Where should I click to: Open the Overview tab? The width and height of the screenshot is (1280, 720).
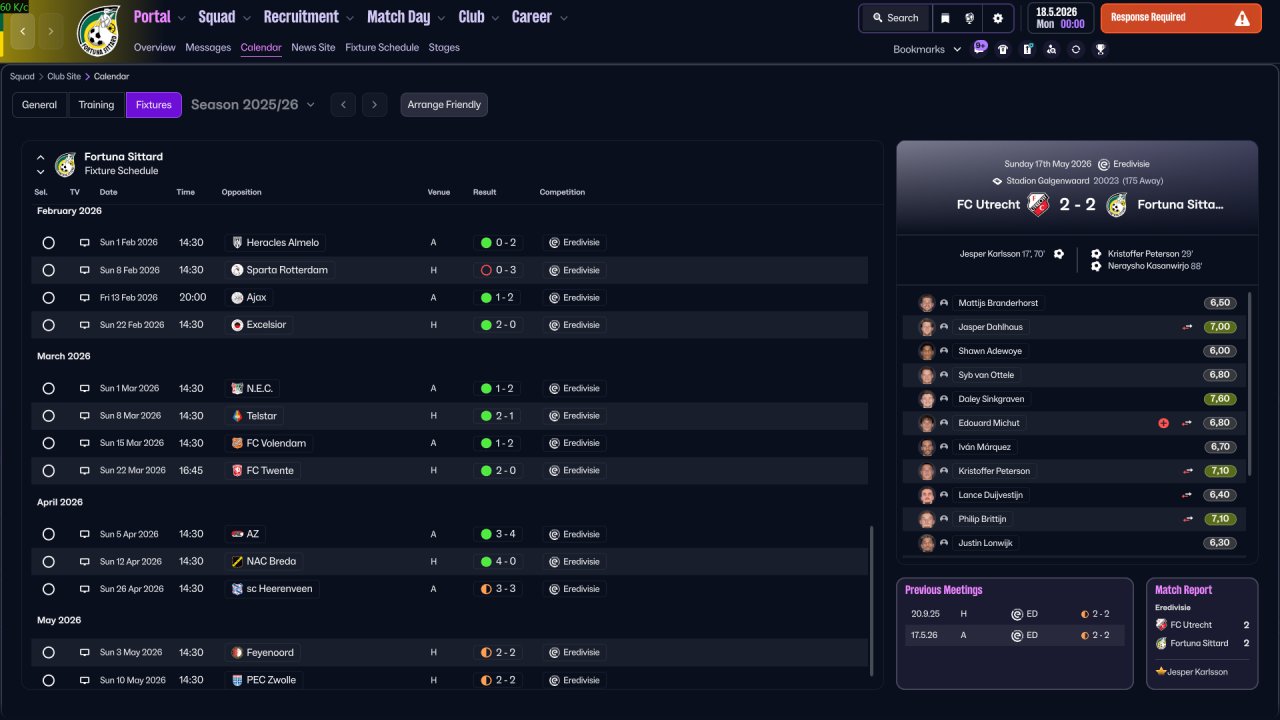(x=154, y=48)
